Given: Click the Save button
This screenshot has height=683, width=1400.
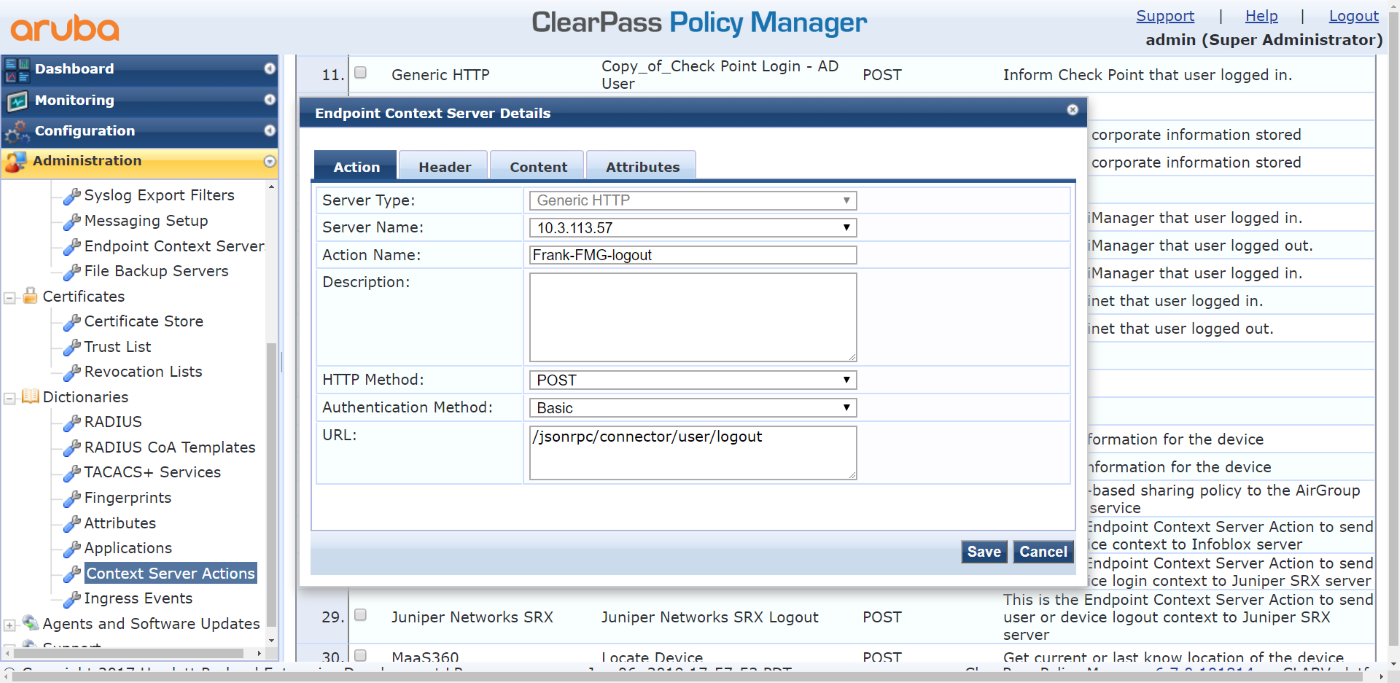Looking at the screenshot, I should (x=984, y=552).
